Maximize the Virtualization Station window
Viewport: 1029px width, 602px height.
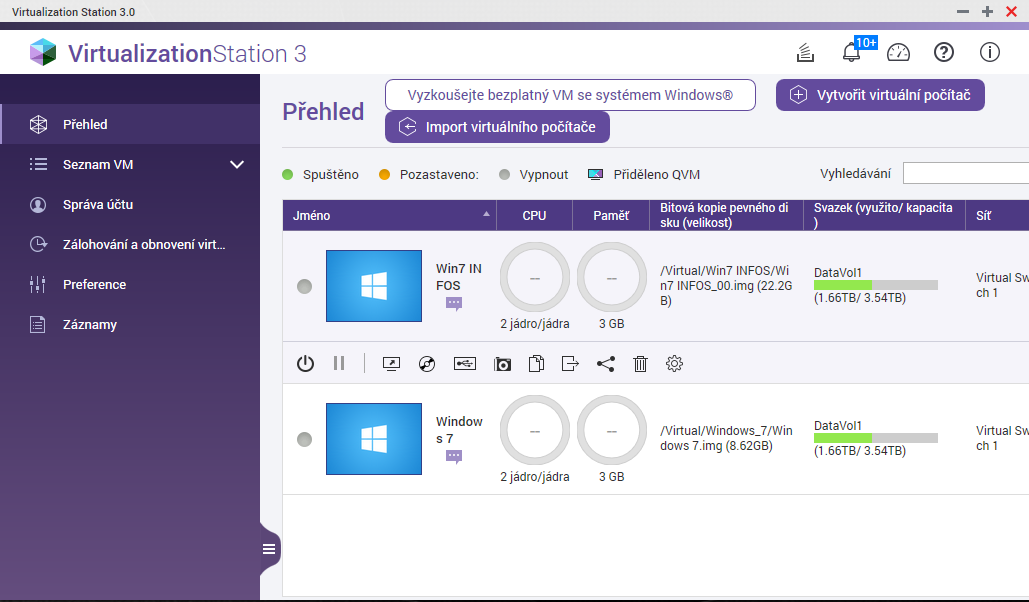pos(987,11)
